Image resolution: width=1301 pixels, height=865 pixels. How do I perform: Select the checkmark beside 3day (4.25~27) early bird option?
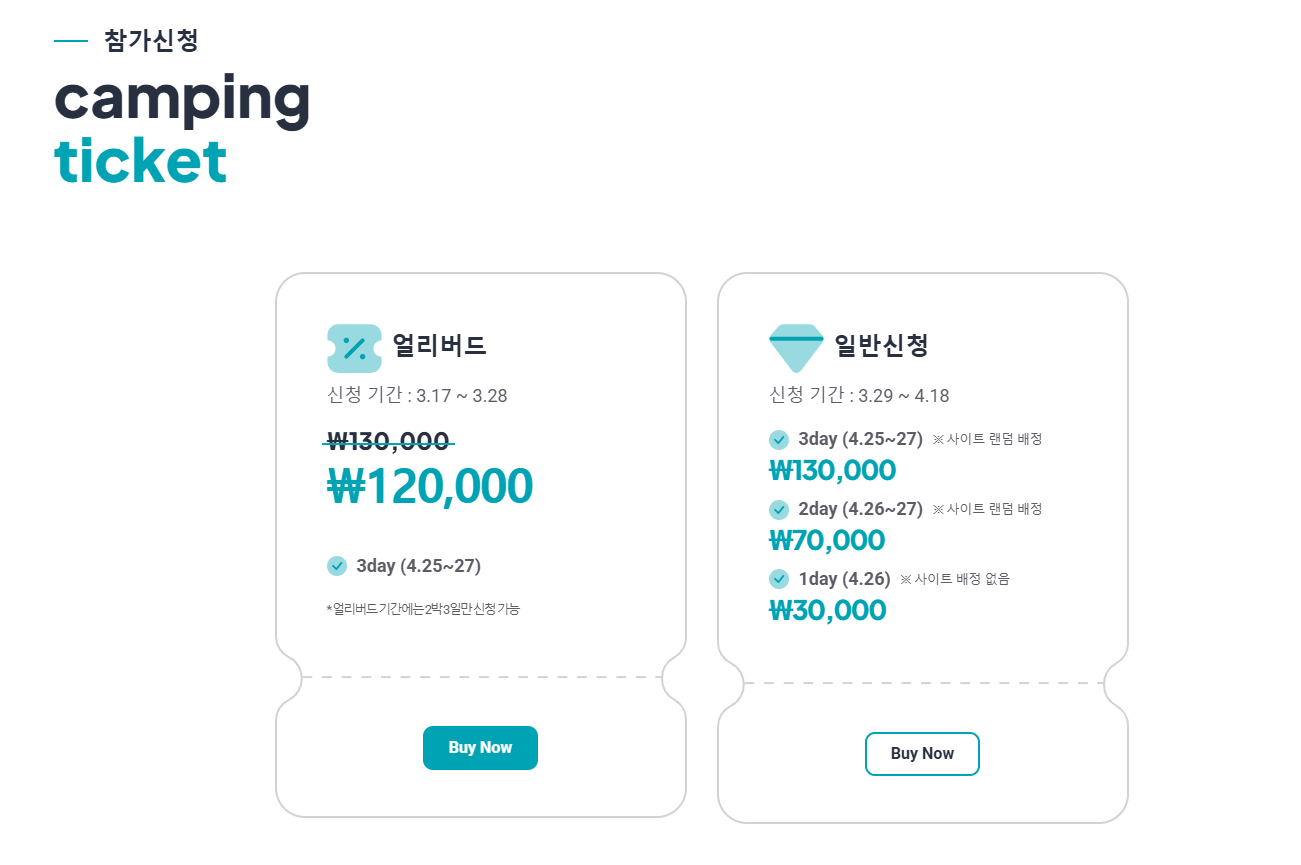(x=337, y=566)
